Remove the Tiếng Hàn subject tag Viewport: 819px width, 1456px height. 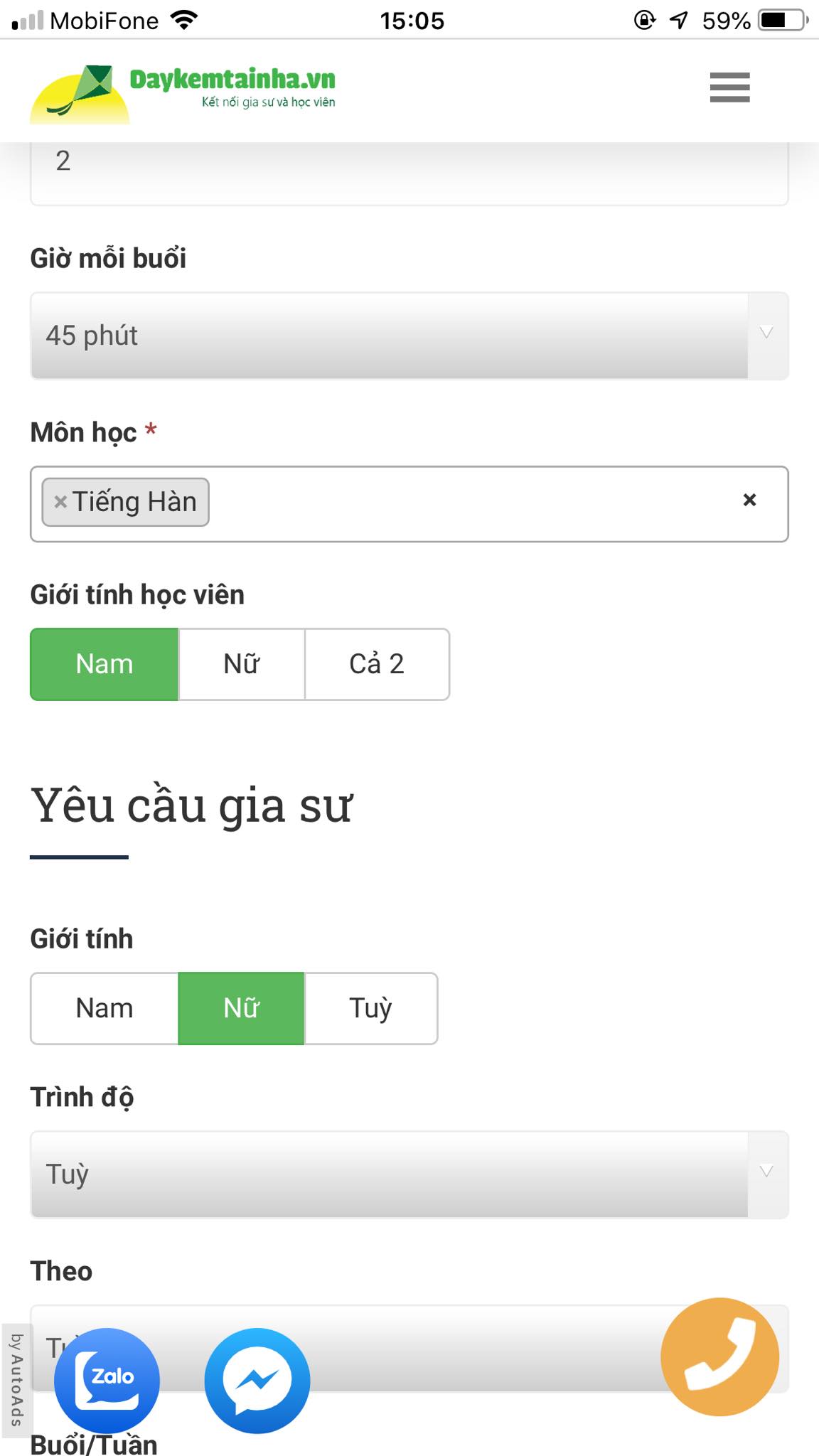coord(60,502)
